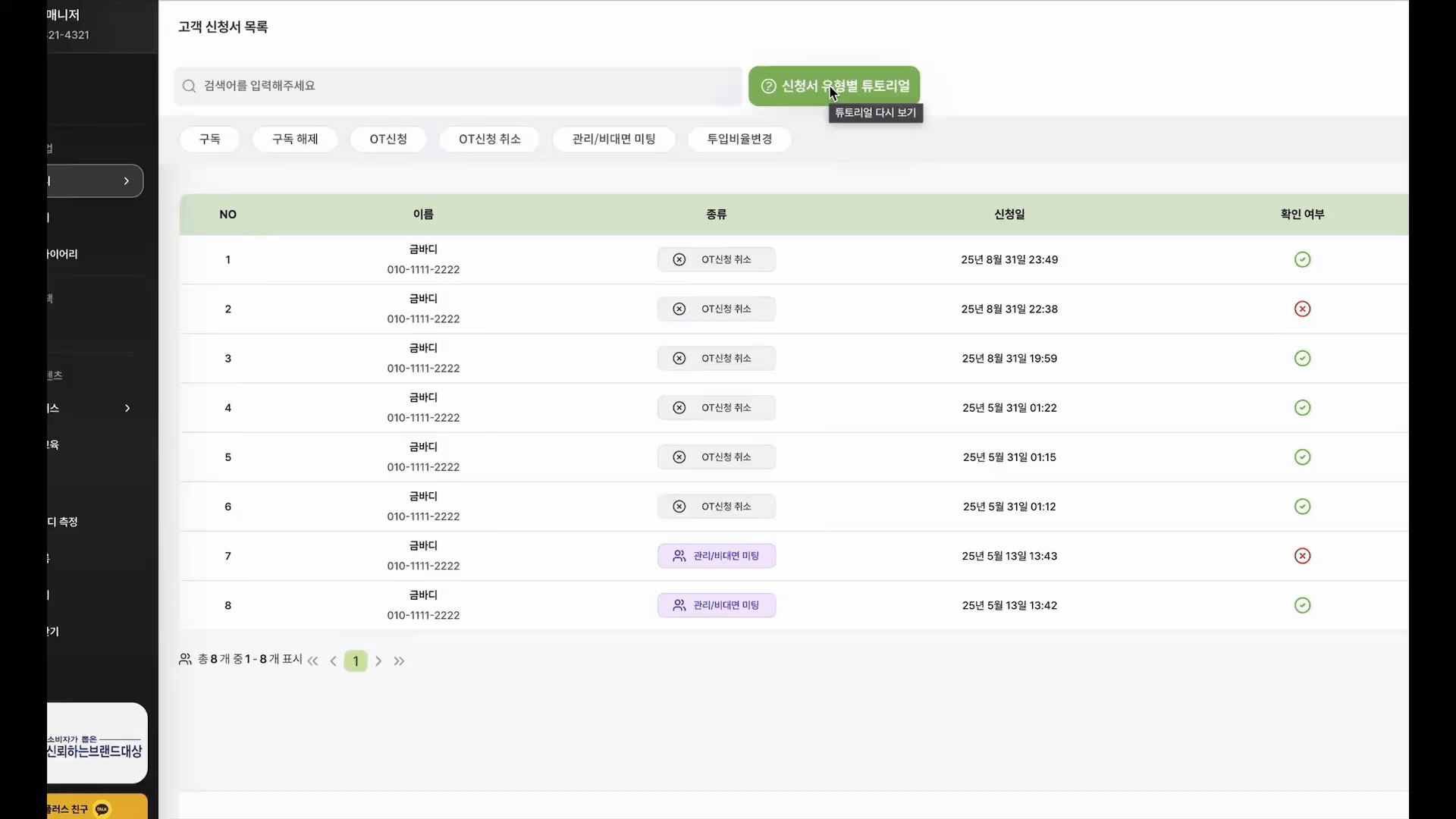This screenshot has height=819, width=1456.
Task: Click the people icon in row 7 meeting badge
Action: coord(679,556)
